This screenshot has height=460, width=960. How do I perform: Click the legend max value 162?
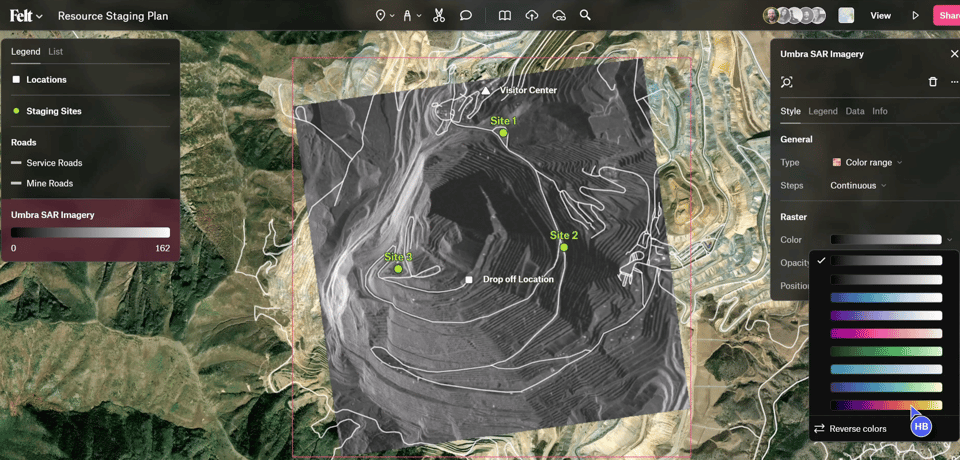[x=163, y=249]
